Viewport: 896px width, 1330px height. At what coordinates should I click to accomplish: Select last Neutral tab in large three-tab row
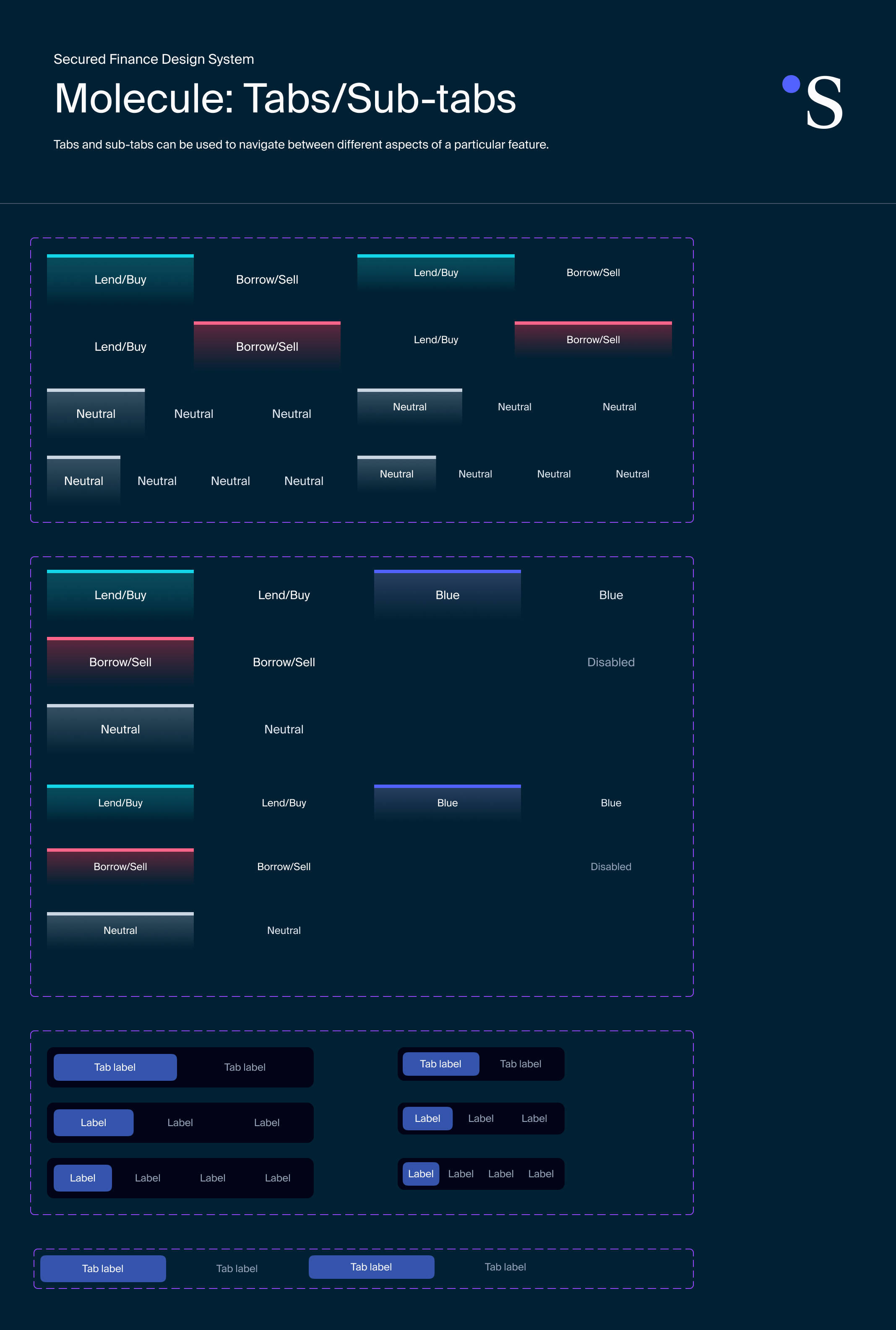point(292,413)
